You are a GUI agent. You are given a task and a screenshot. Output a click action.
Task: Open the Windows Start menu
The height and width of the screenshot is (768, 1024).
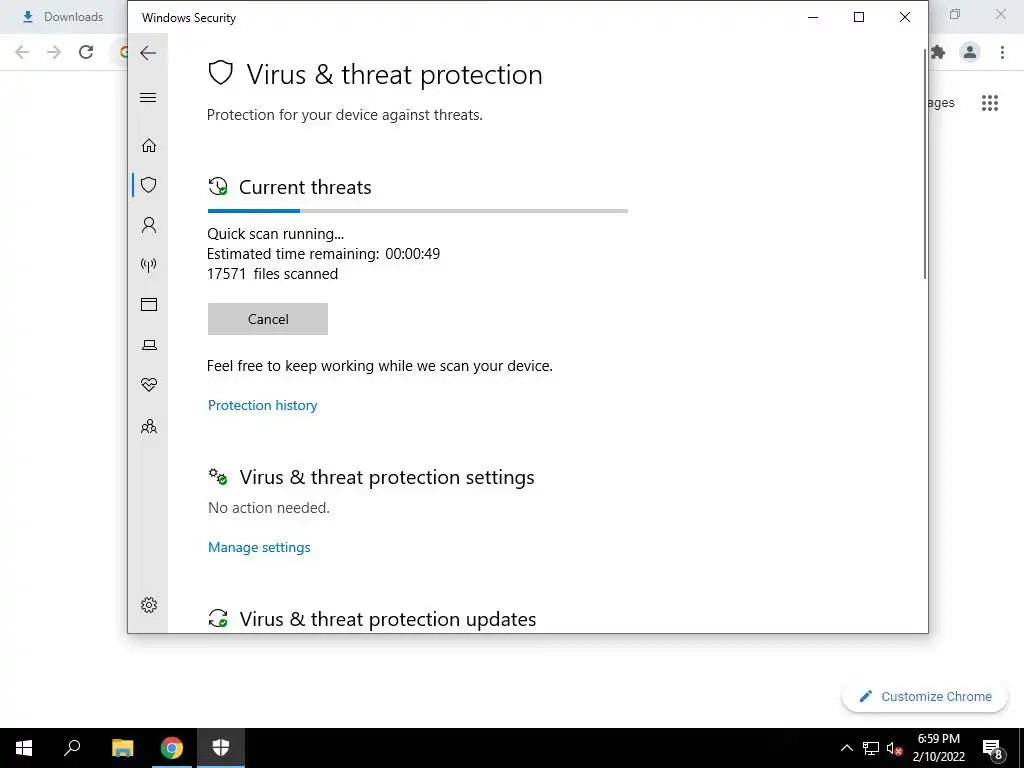24,748
